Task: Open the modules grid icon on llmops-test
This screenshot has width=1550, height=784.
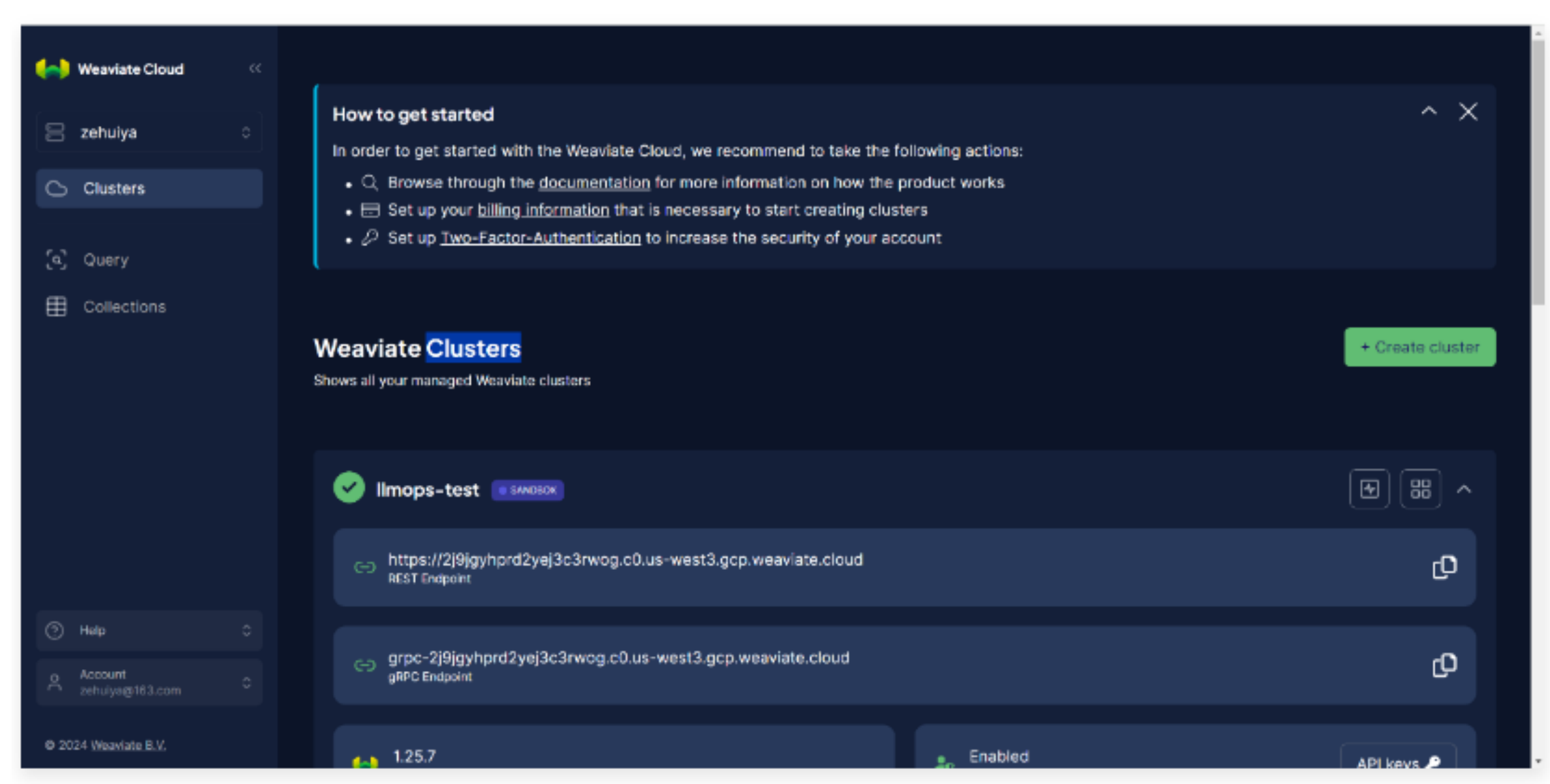Action: (1420, 488)
